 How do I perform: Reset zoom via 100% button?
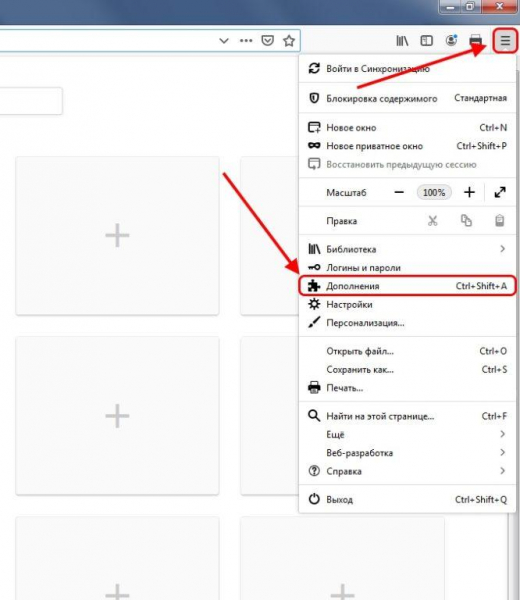point(434,192)
